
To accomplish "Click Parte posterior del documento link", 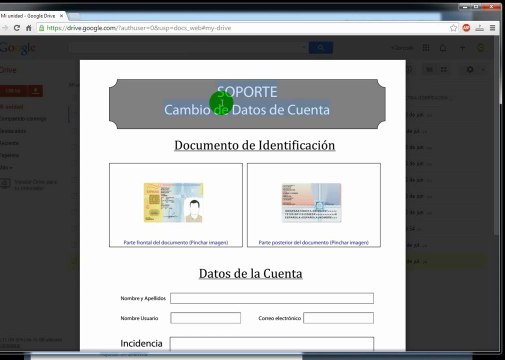I will click(x=314, y=242).
